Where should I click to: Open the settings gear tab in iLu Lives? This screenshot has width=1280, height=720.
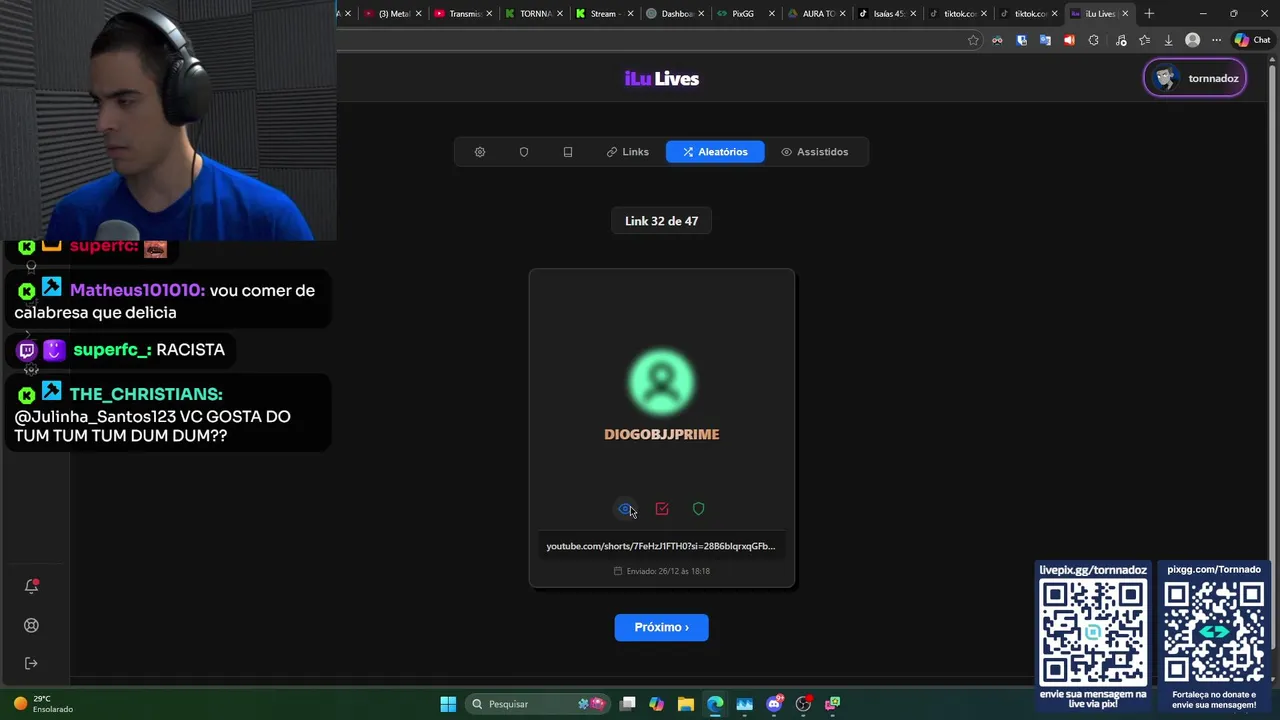click(480, 152)
